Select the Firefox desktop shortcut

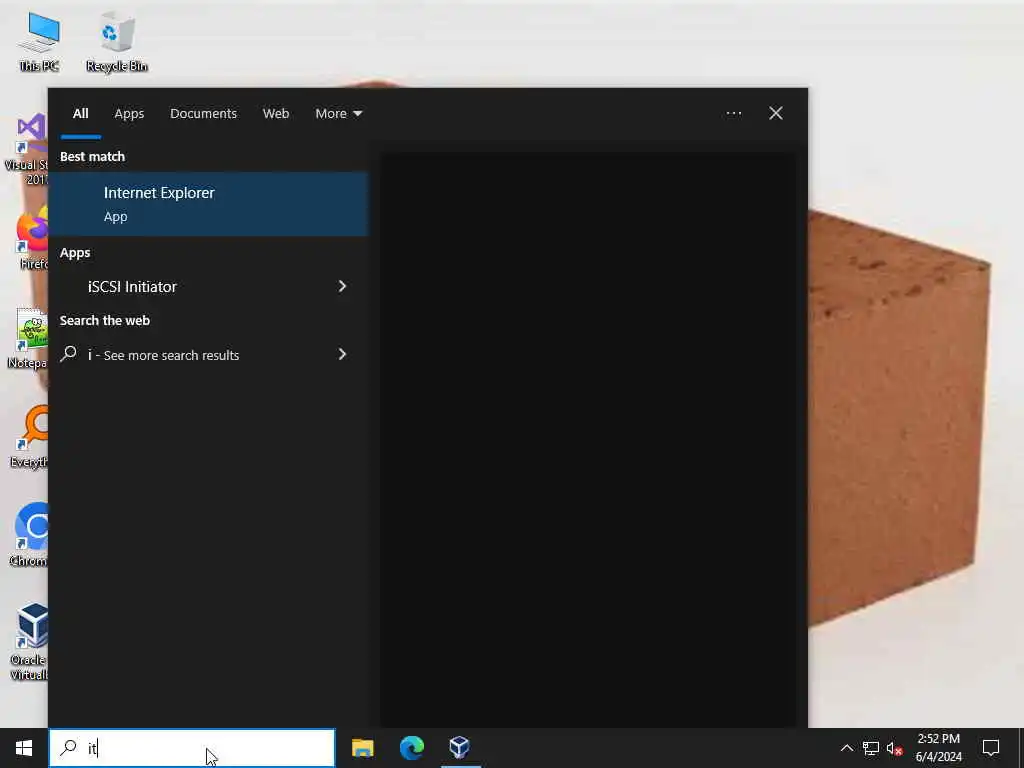point(31,238)
